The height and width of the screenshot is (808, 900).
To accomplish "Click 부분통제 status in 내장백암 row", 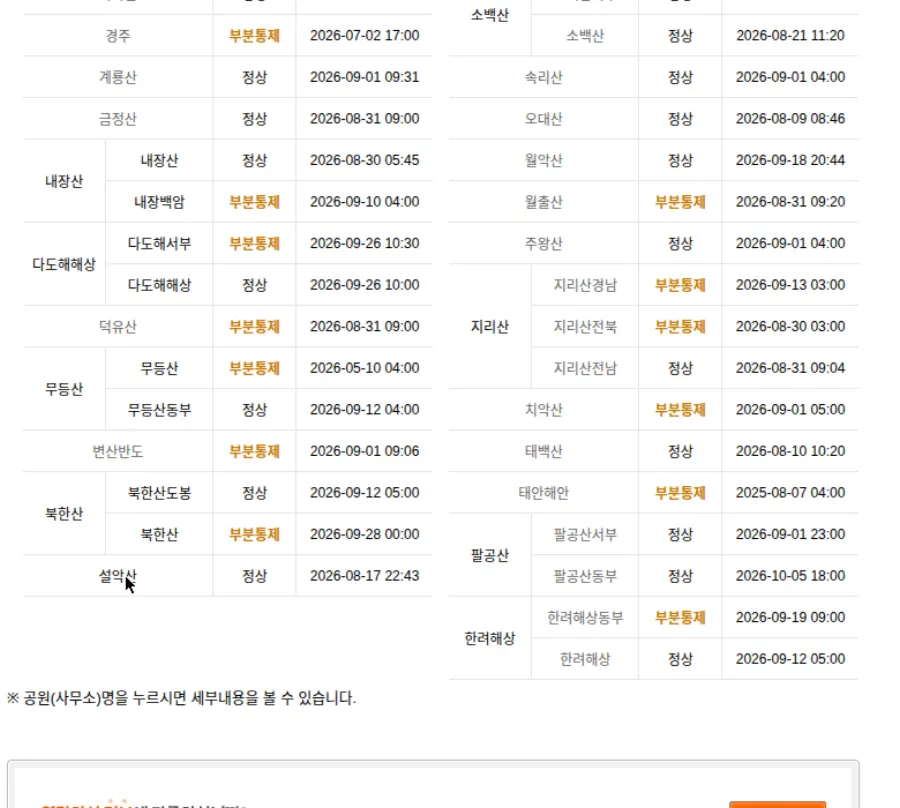I will pos(254,202).
